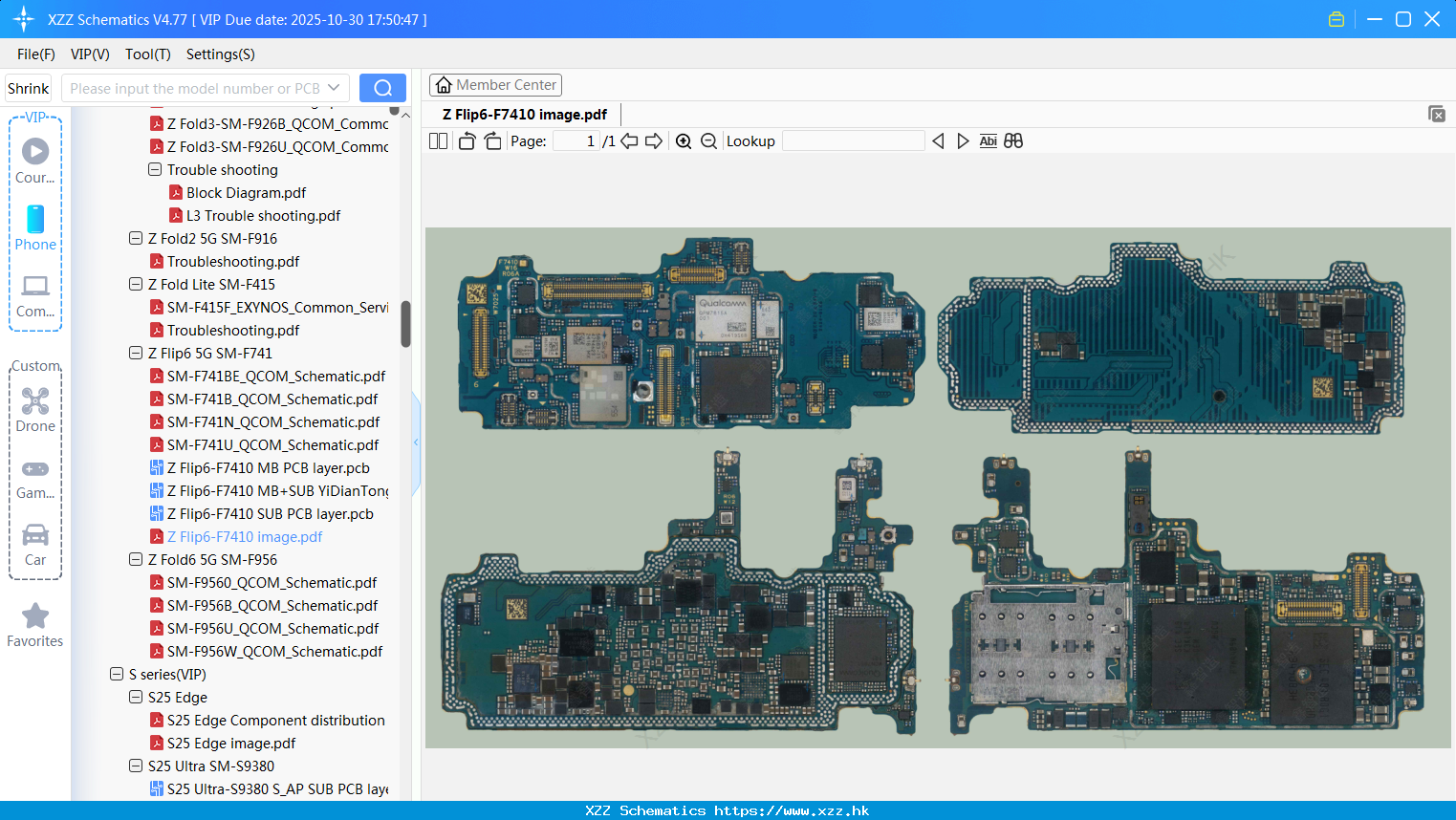This screenshot has height=820, width=1456.
Task: Click the blue search magnifier button
Action: pyautogui.click(x=382, y=88)
